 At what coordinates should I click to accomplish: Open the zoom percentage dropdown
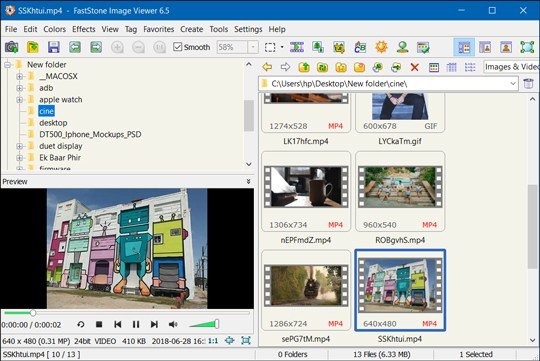253,47
